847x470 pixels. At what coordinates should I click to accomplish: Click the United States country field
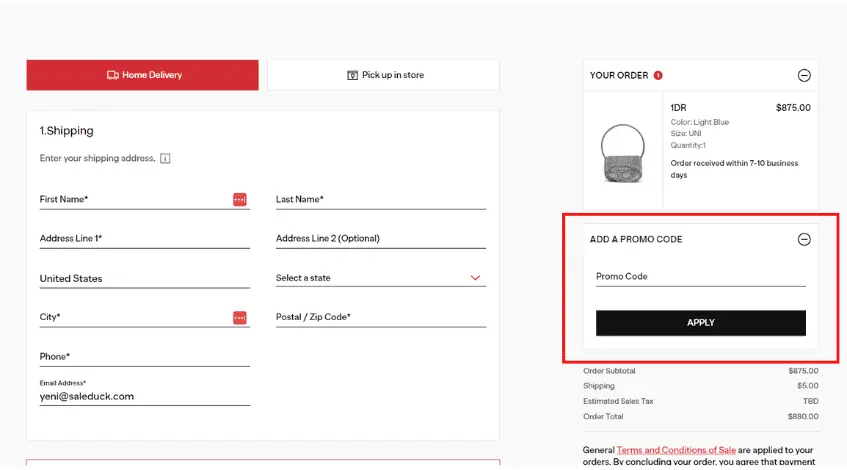pyautogui.click(x=144, y=279)
